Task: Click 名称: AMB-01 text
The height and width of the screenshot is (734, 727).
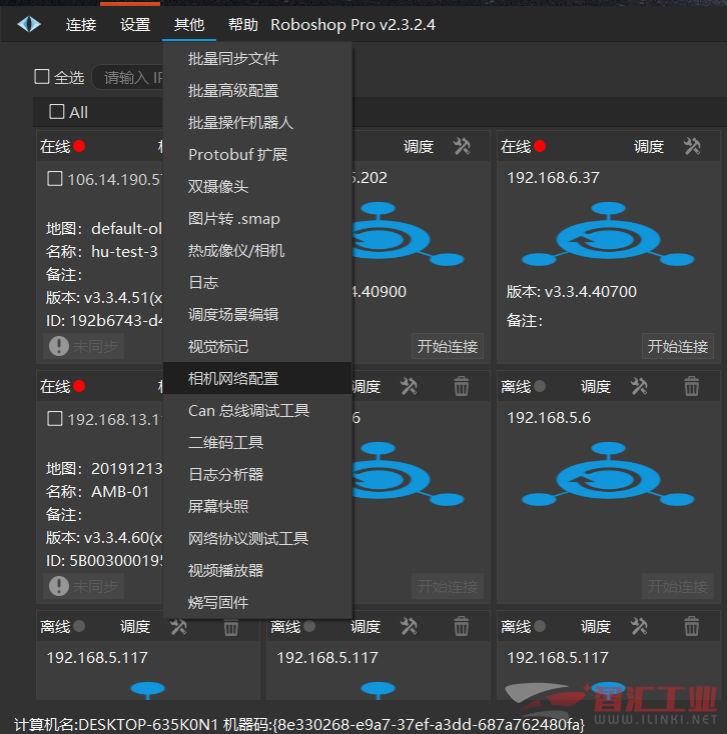Action: [97, 492]
